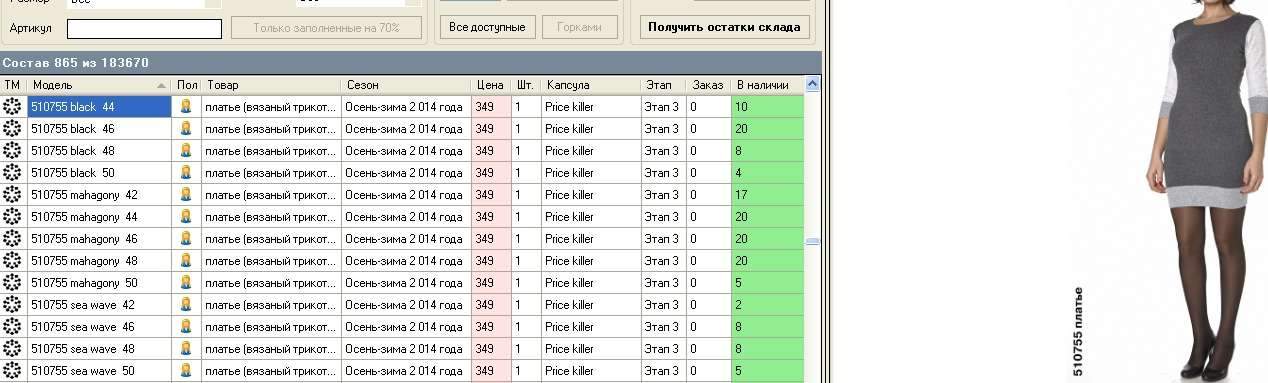Click into the Артикул input field

(144, 29)
